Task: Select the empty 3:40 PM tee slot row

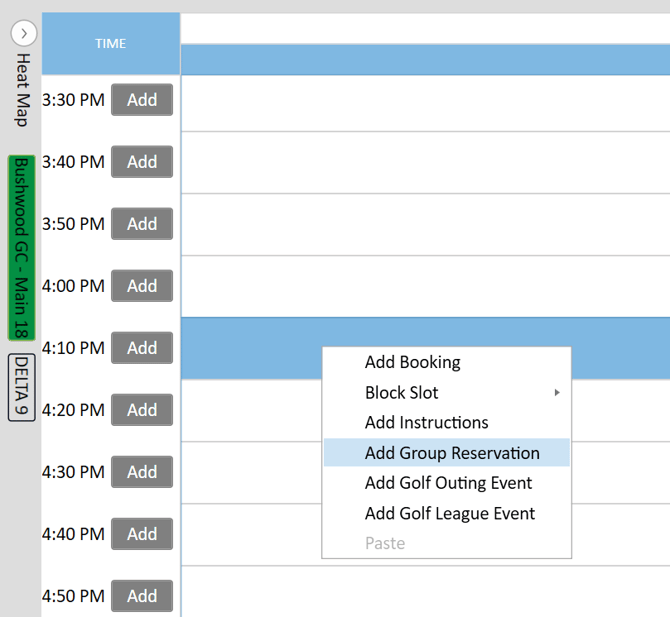Action: tap(425, 162)
